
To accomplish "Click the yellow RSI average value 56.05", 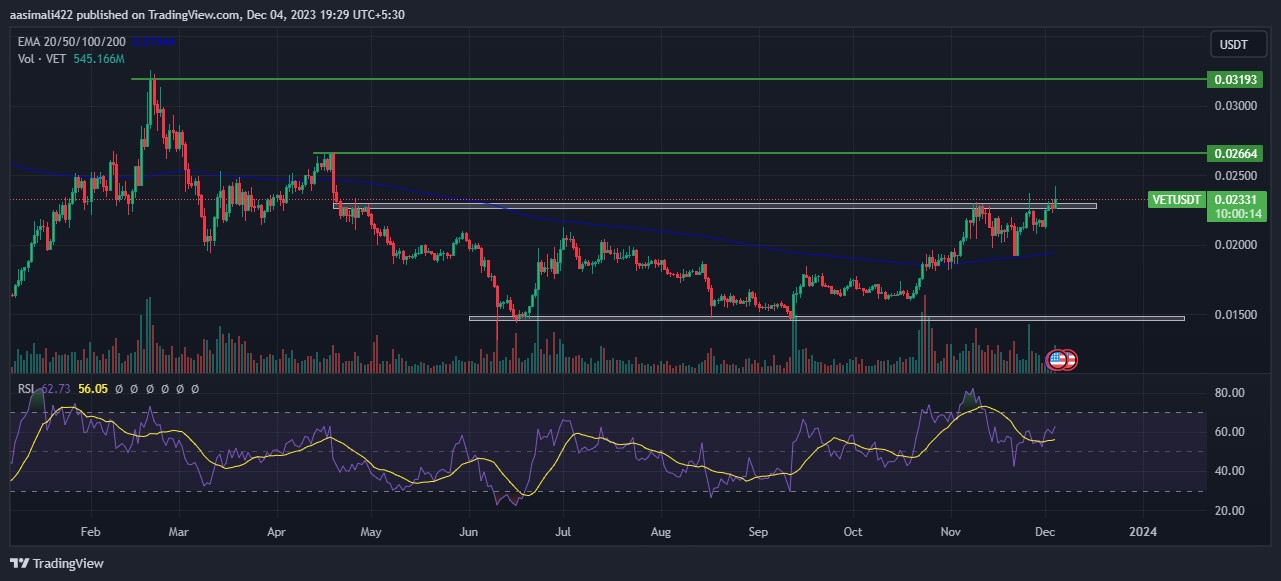I will click(95, 388).
